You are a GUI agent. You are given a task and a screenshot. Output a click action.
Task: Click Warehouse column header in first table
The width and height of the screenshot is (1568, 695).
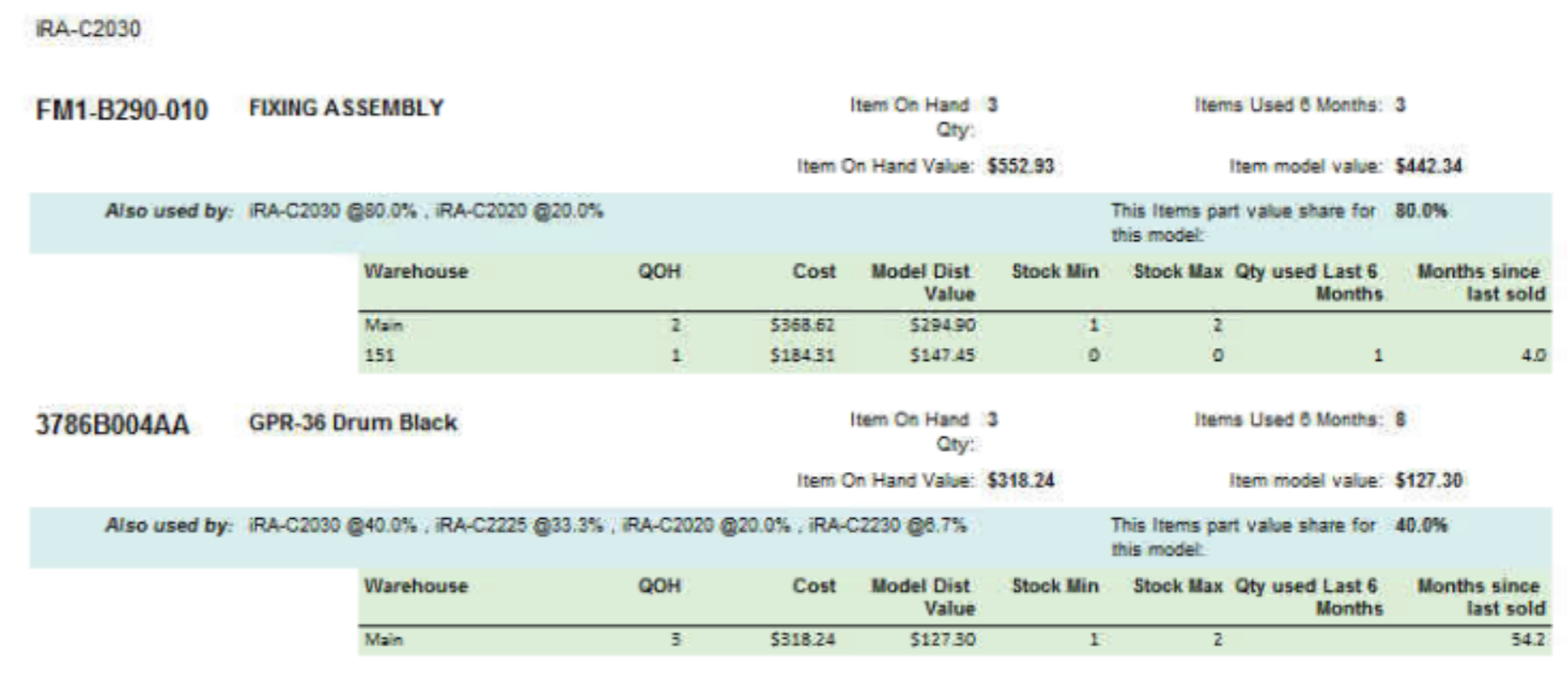pyautogui.click(x=416, y=272)
